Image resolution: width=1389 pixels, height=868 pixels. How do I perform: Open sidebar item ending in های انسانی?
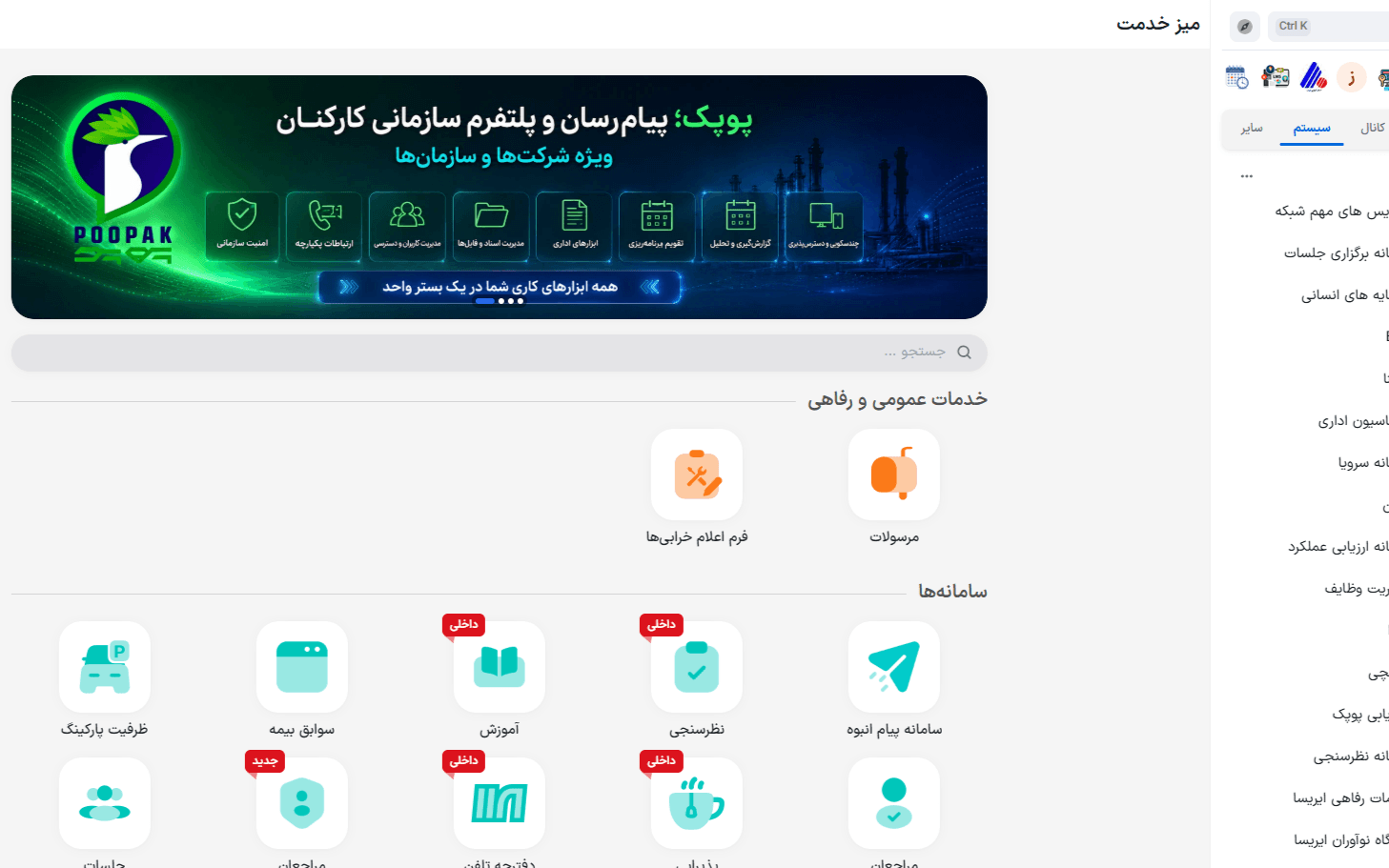(x=1344, y=295)
